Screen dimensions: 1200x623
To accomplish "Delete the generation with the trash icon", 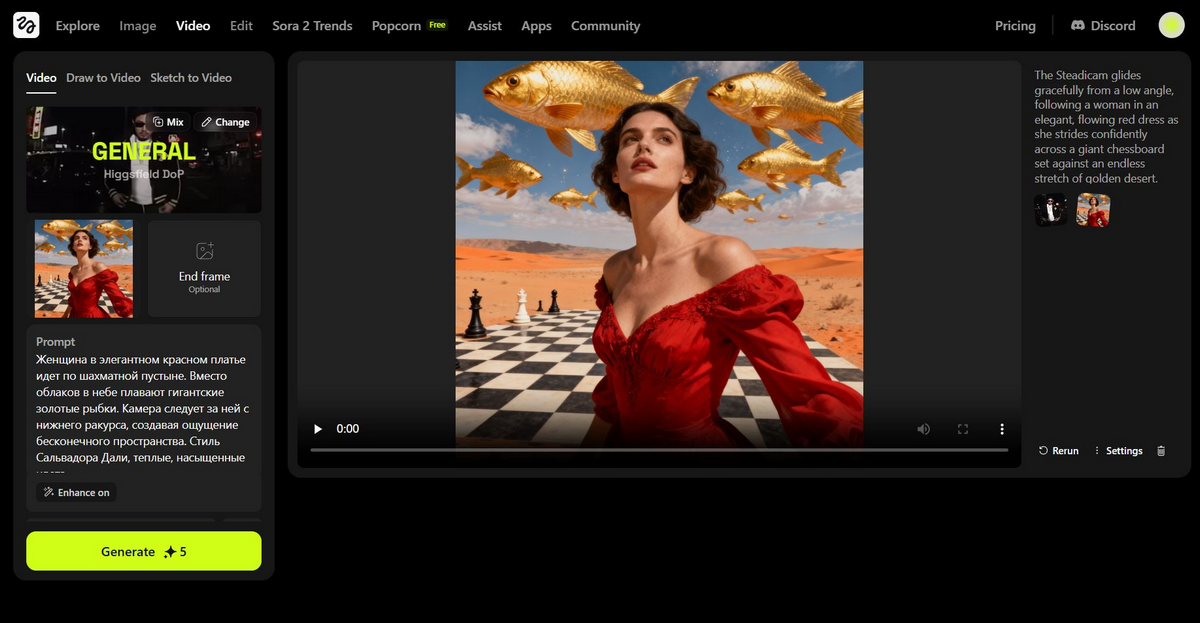I will tap(1161, 451).
